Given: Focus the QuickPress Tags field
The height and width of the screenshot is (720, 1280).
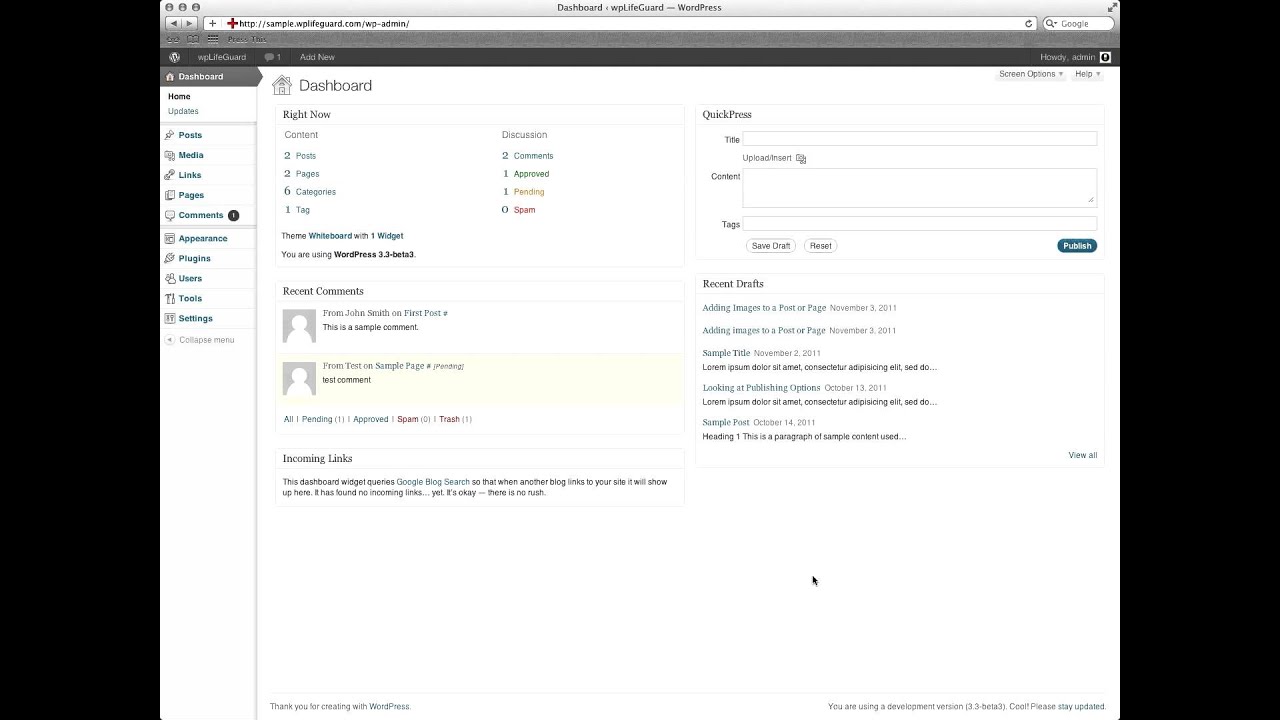Looking at the screenshot, I should 920,224.
